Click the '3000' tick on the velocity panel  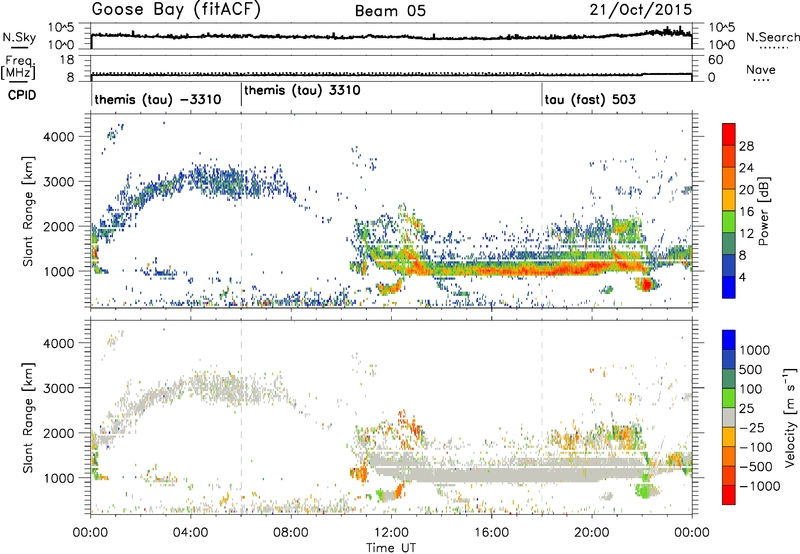pos(58,388)
